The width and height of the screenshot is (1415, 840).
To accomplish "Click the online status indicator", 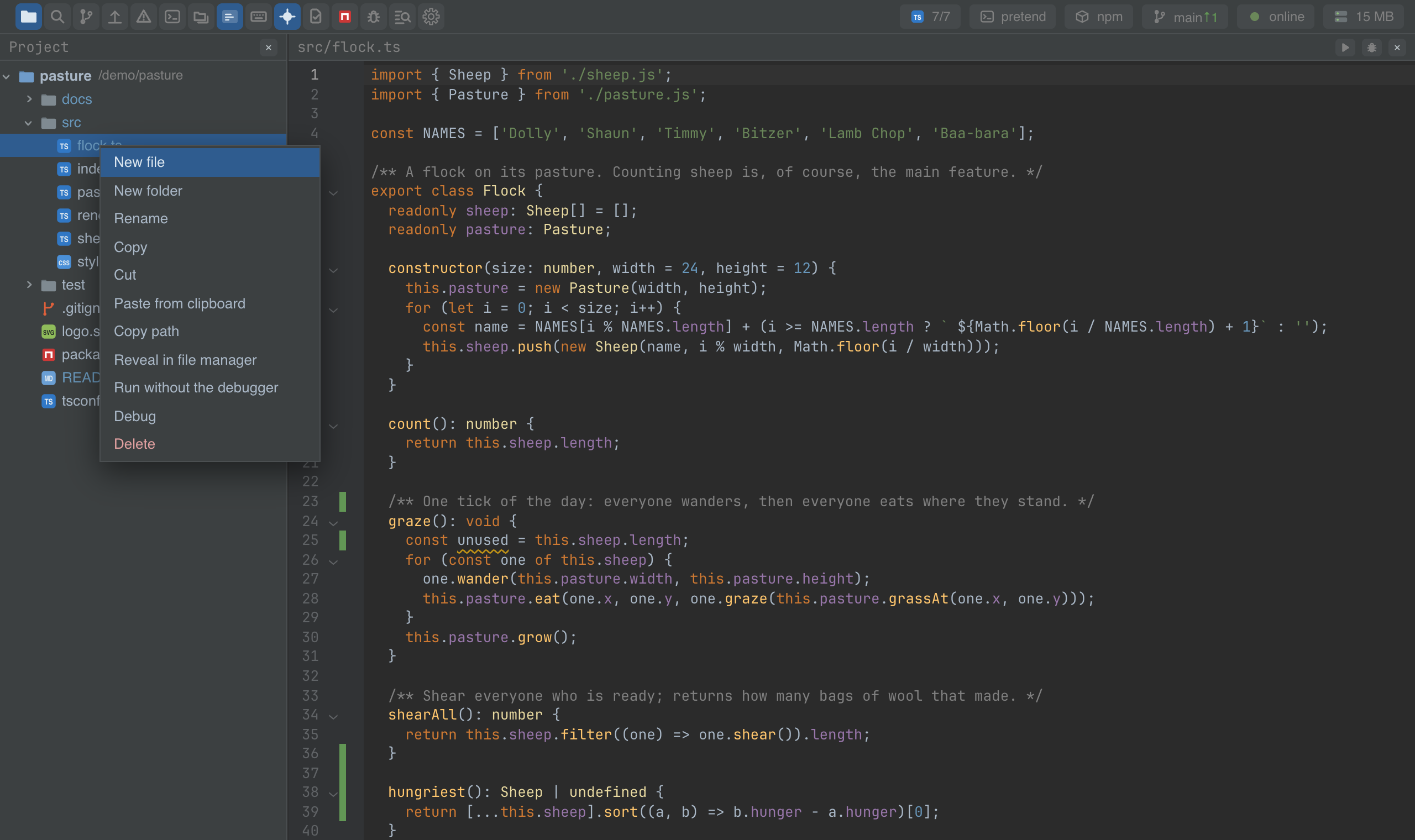I will [1276, 17].
